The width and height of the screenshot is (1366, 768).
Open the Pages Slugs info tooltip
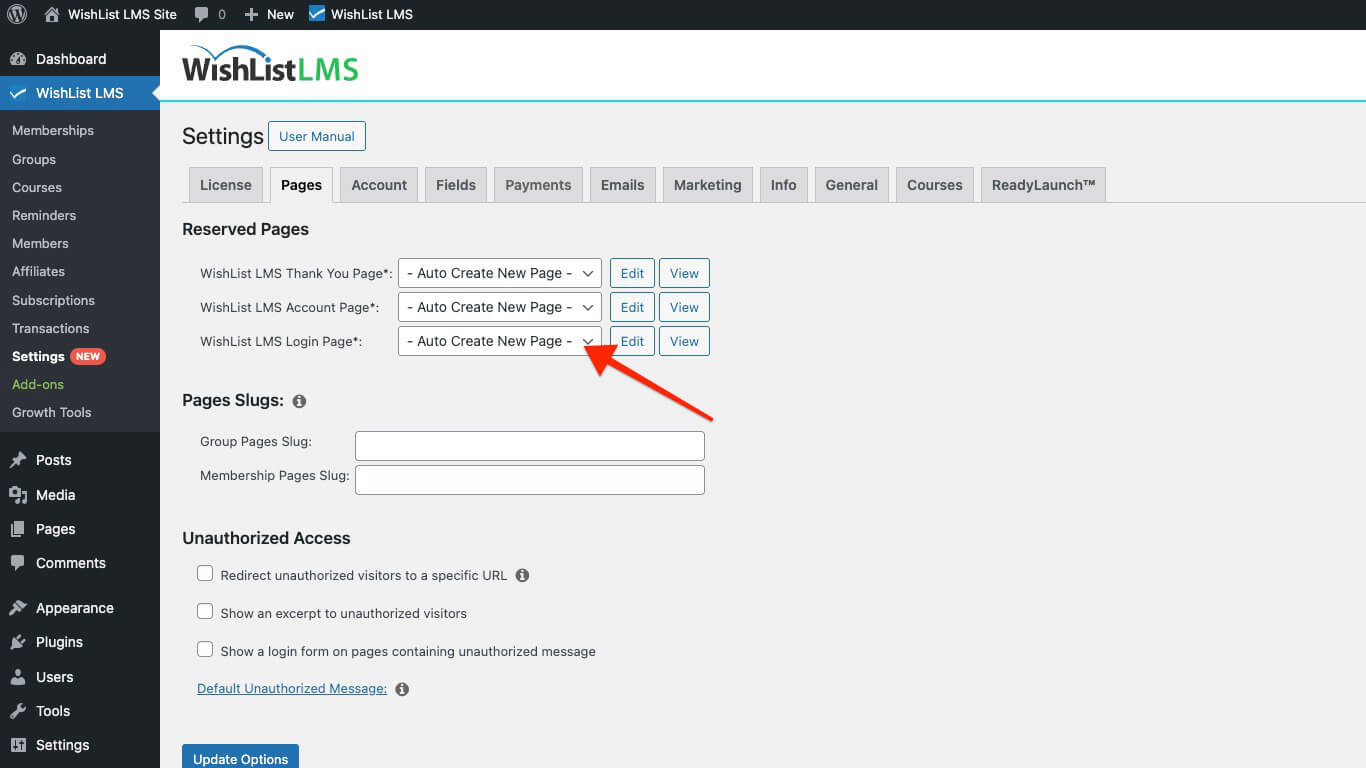click(298, 401)
